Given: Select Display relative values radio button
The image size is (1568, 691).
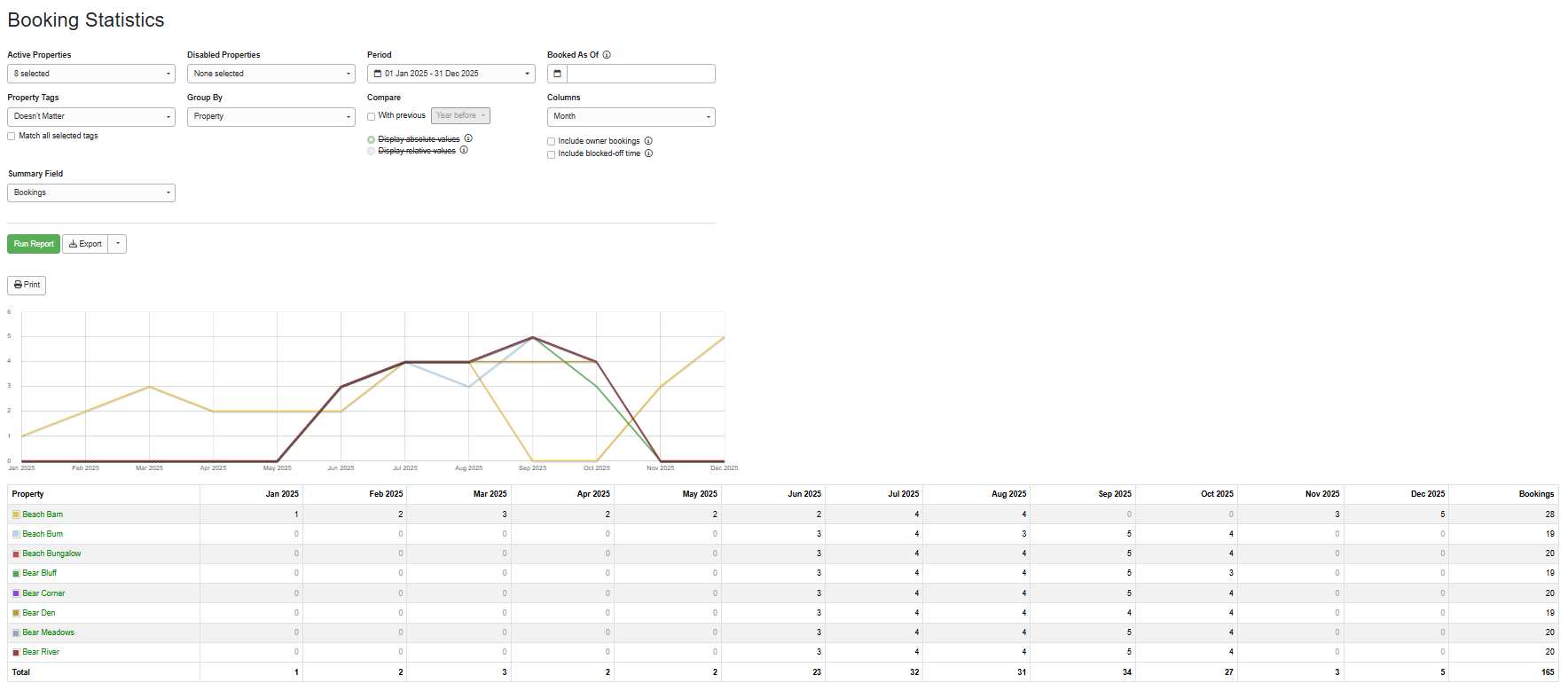Looking at the screenshot, I should pyautogui.click(x=372, y=151).
